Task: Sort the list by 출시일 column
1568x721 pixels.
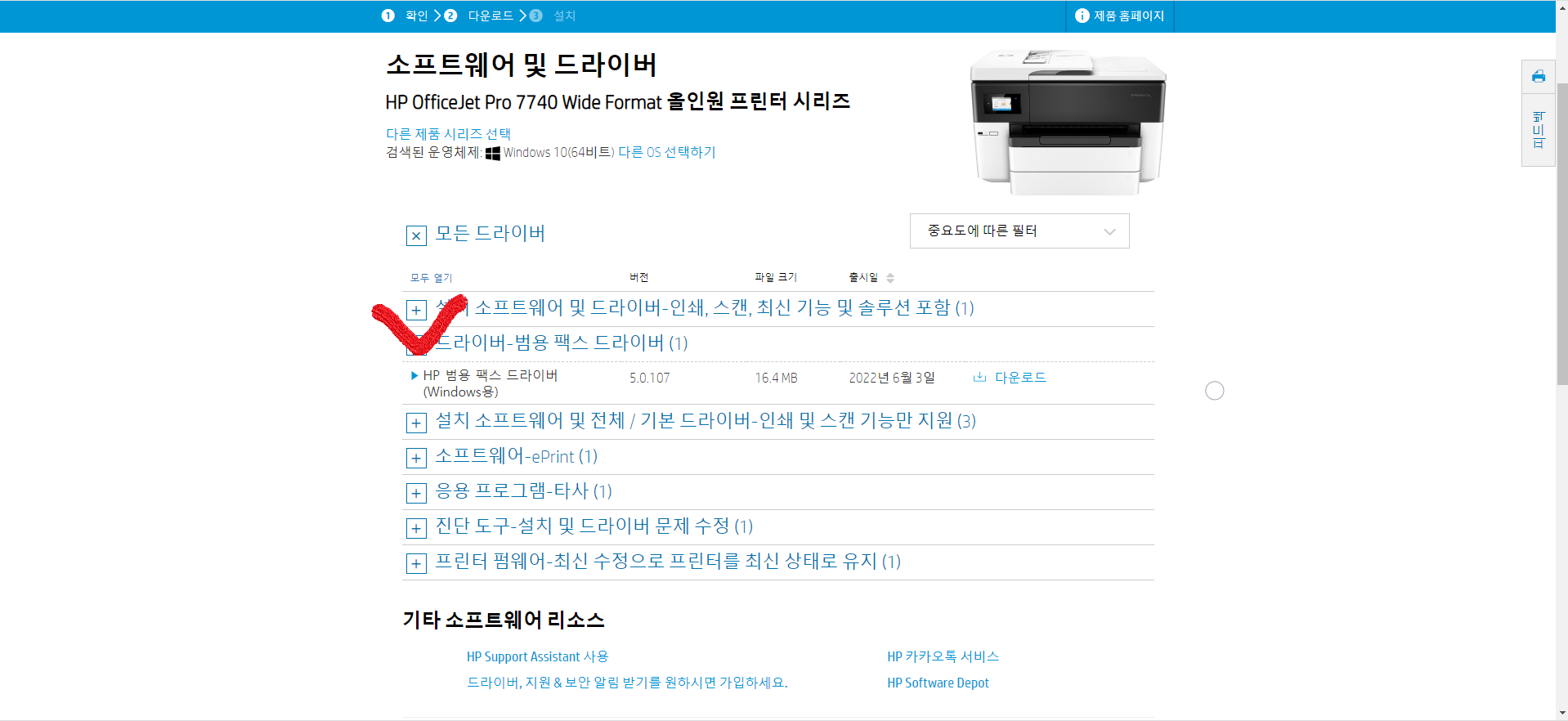Action: 863,278
